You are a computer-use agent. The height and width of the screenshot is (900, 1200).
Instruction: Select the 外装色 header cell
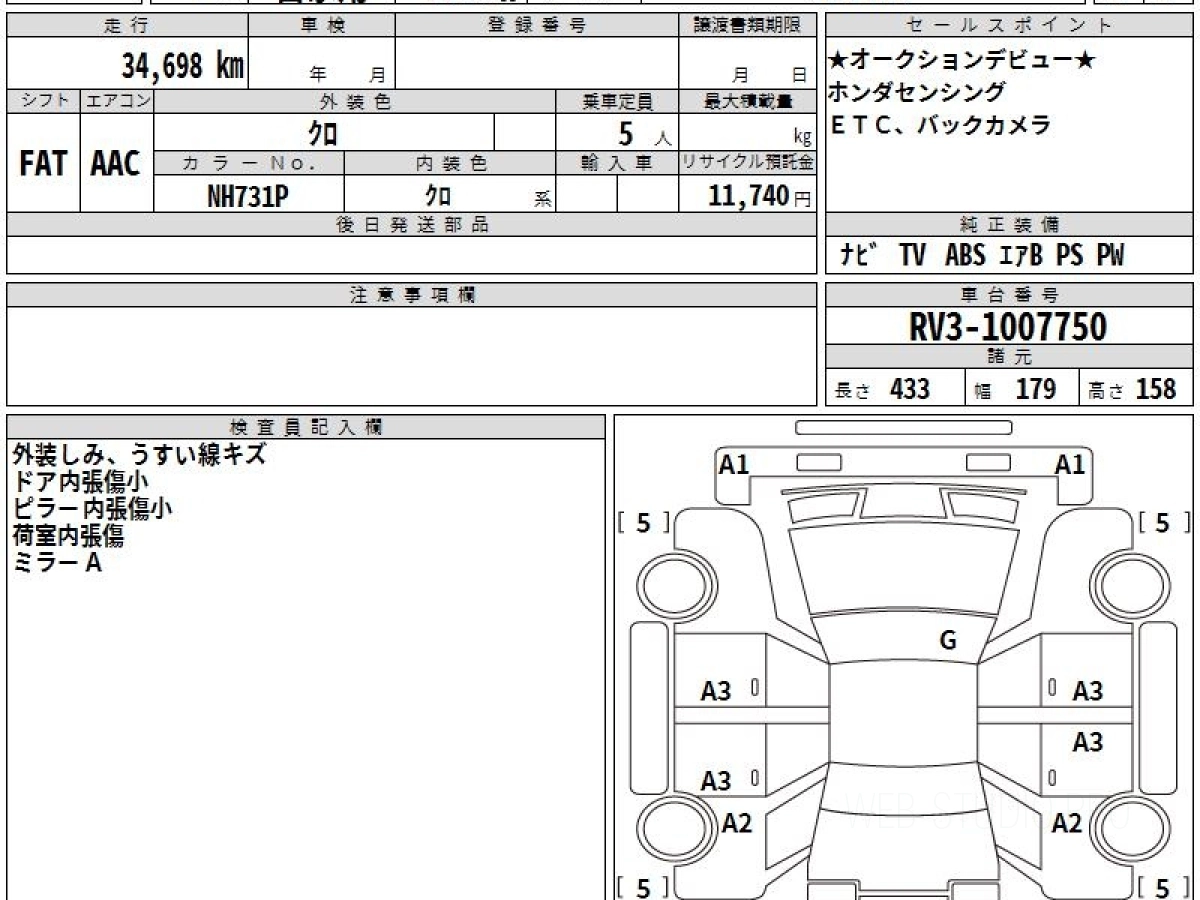click(355, 101)
